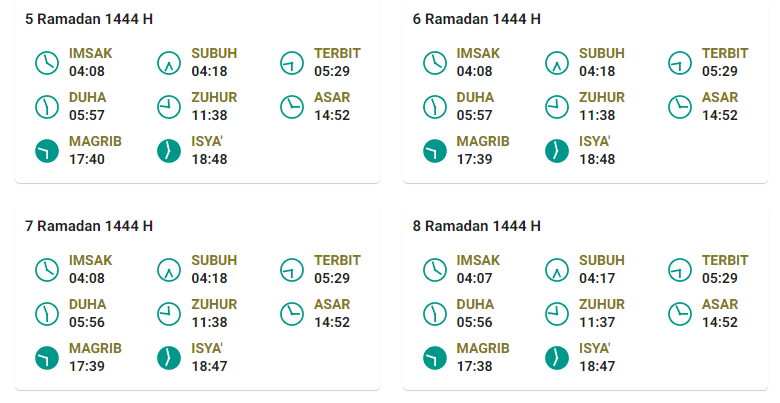780x403 pixels.
Task: Click the Zuhur clock icon for 7 Ramadan
Action: click(x=169, y=314)
